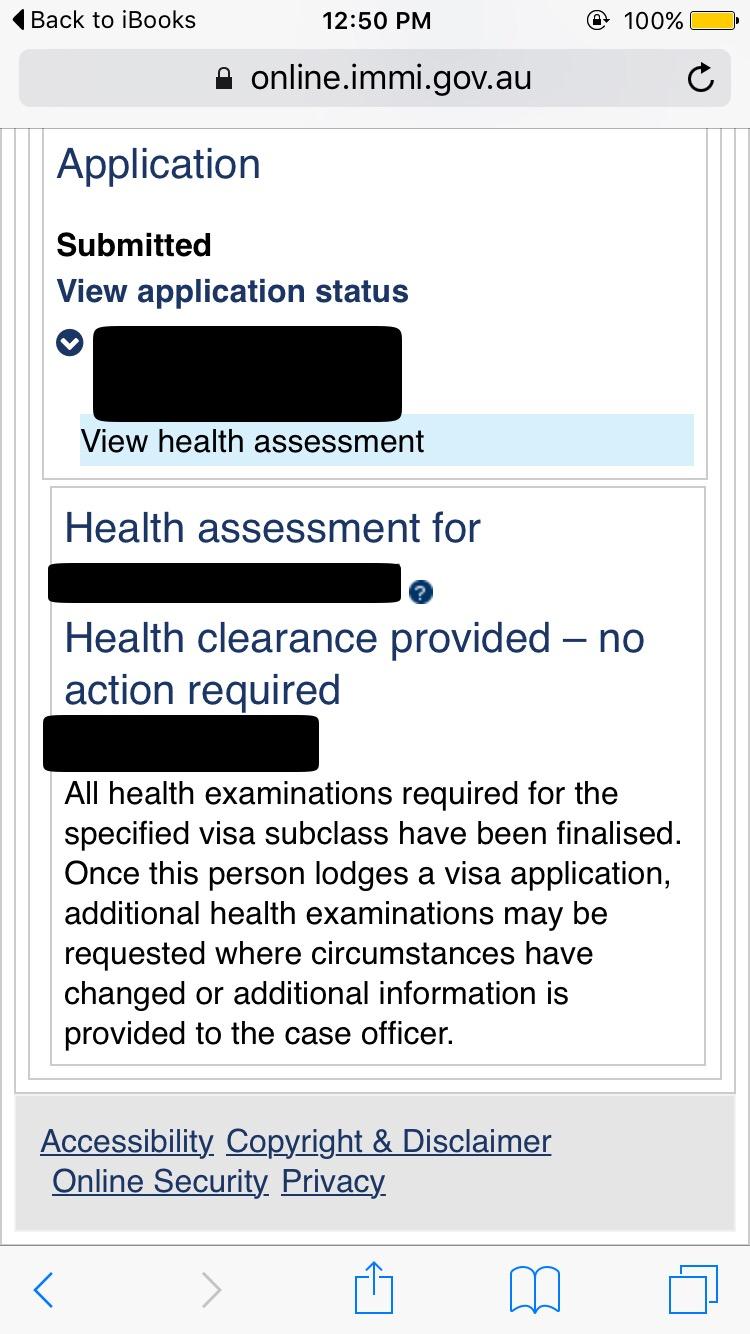Viewport: 750px width, 1334px height.
Task: Open the Share sheet icon
Action: (374, 1288)
